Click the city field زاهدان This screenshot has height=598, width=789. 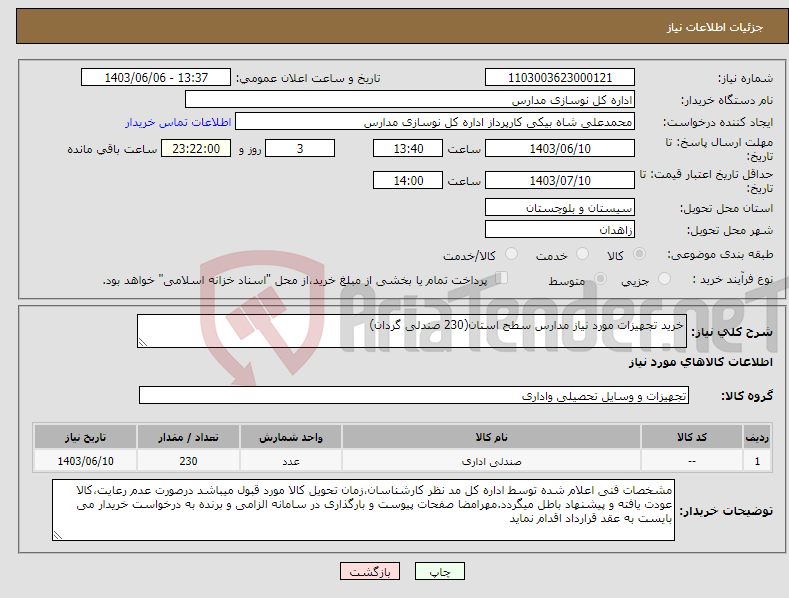[x=560, y=230]
